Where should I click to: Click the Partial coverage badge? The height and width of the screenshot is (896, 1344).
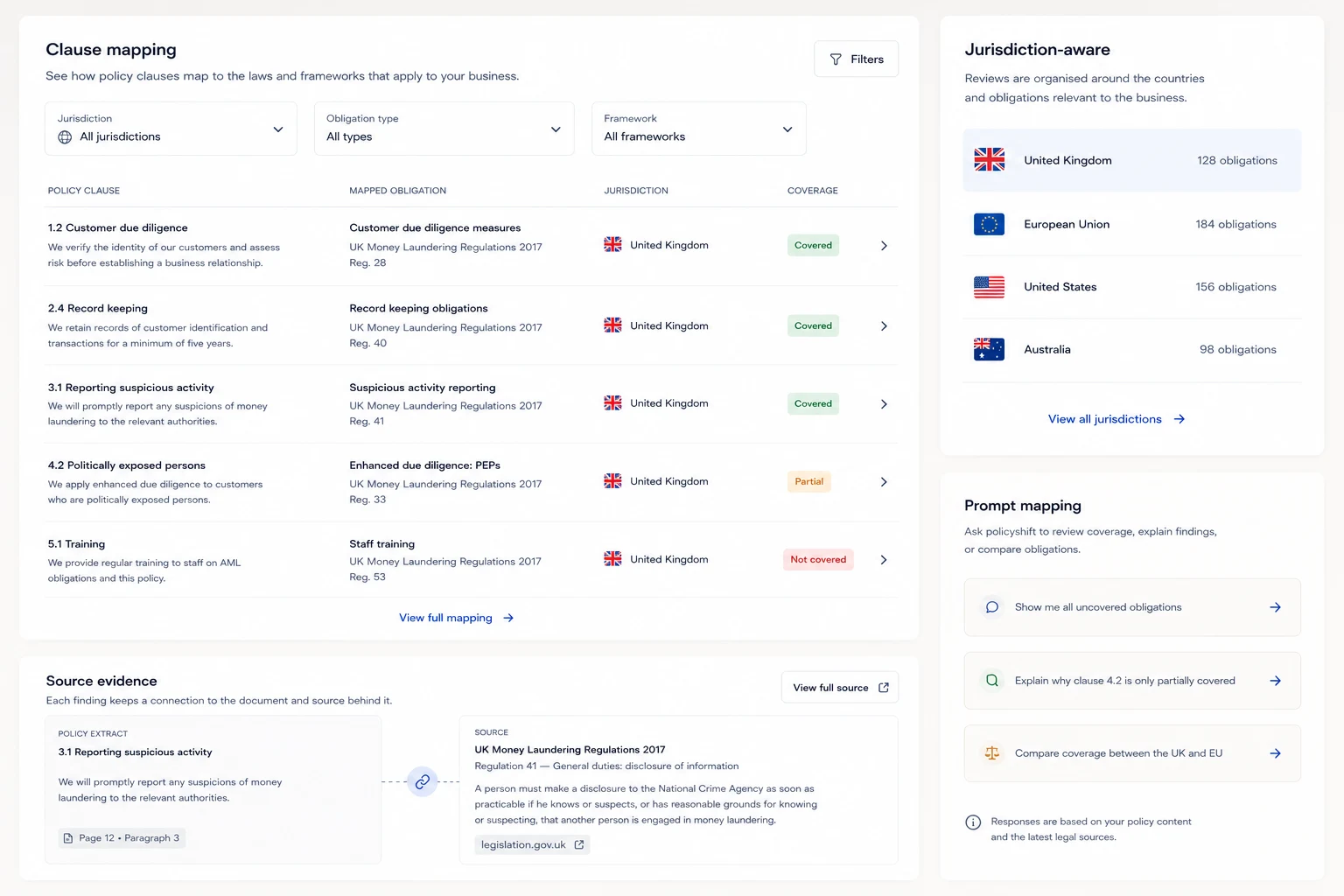click(809, 481)
